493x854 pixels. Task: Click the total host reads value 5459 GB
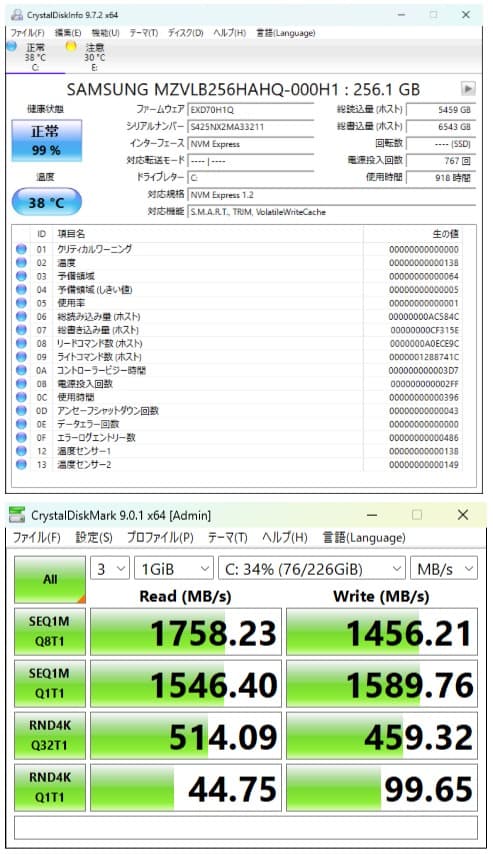[441, 109]
